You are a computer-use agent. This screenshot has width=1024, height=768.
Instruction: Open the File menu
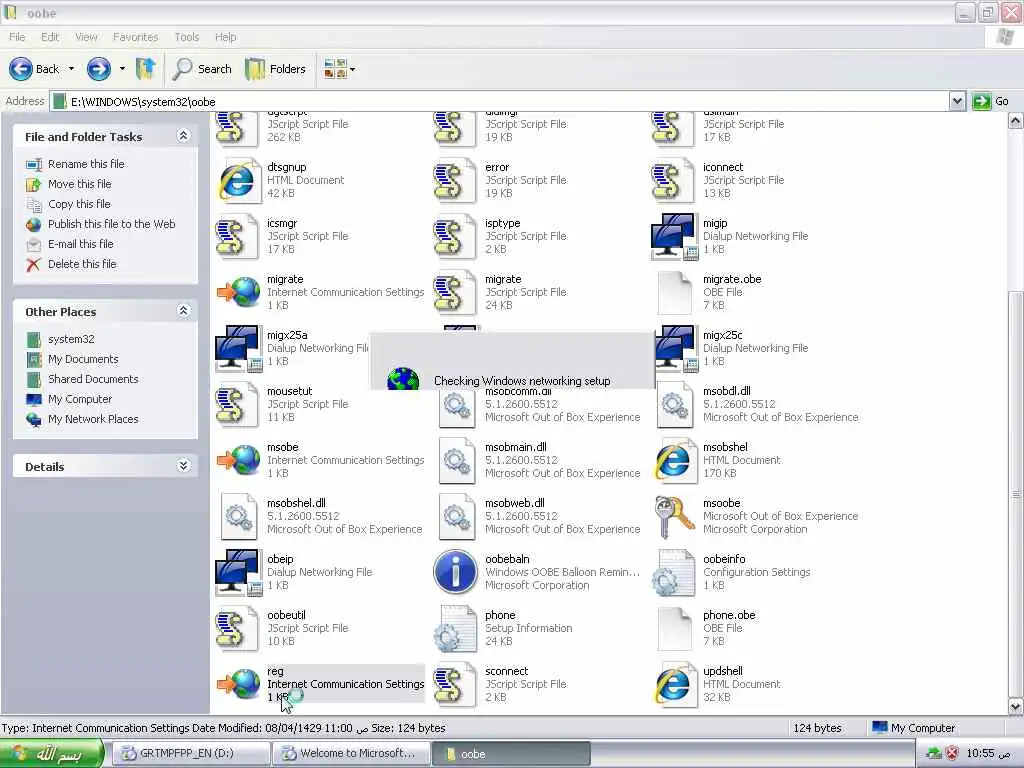(x=17, y=37)
